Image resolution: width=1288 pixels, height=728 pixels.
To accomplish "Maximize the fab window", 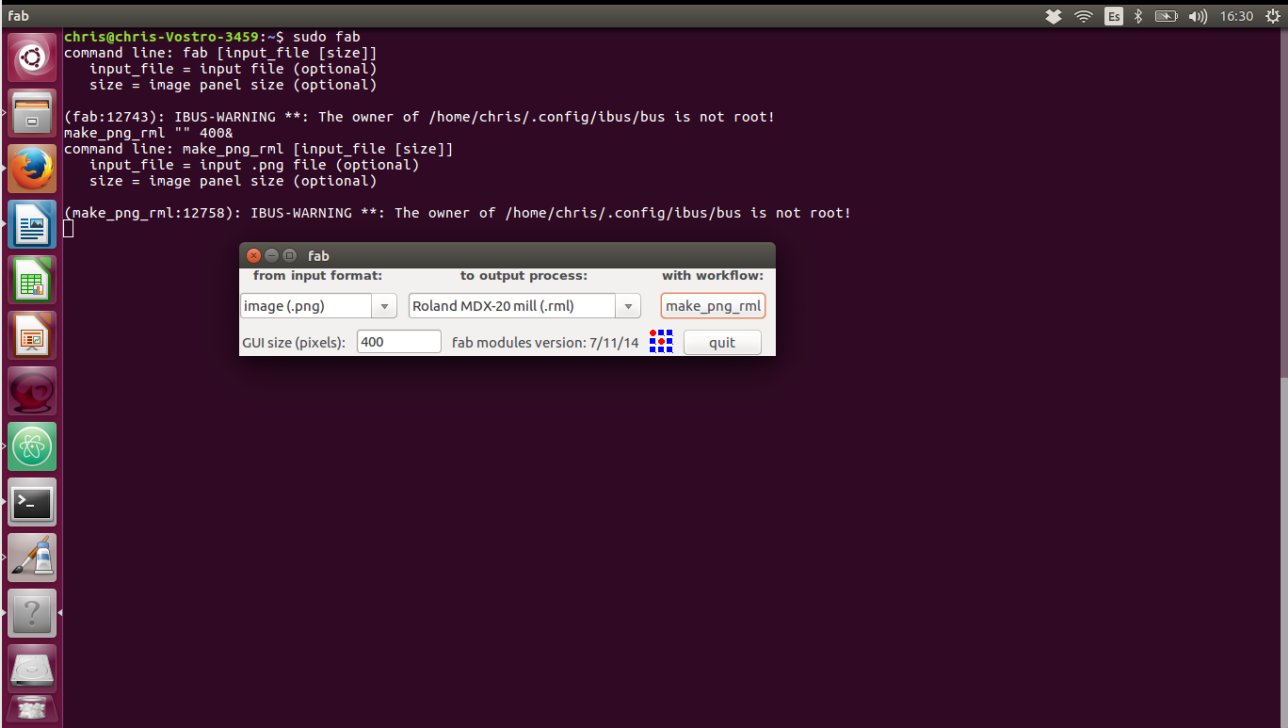I will [x=289, y=255].
